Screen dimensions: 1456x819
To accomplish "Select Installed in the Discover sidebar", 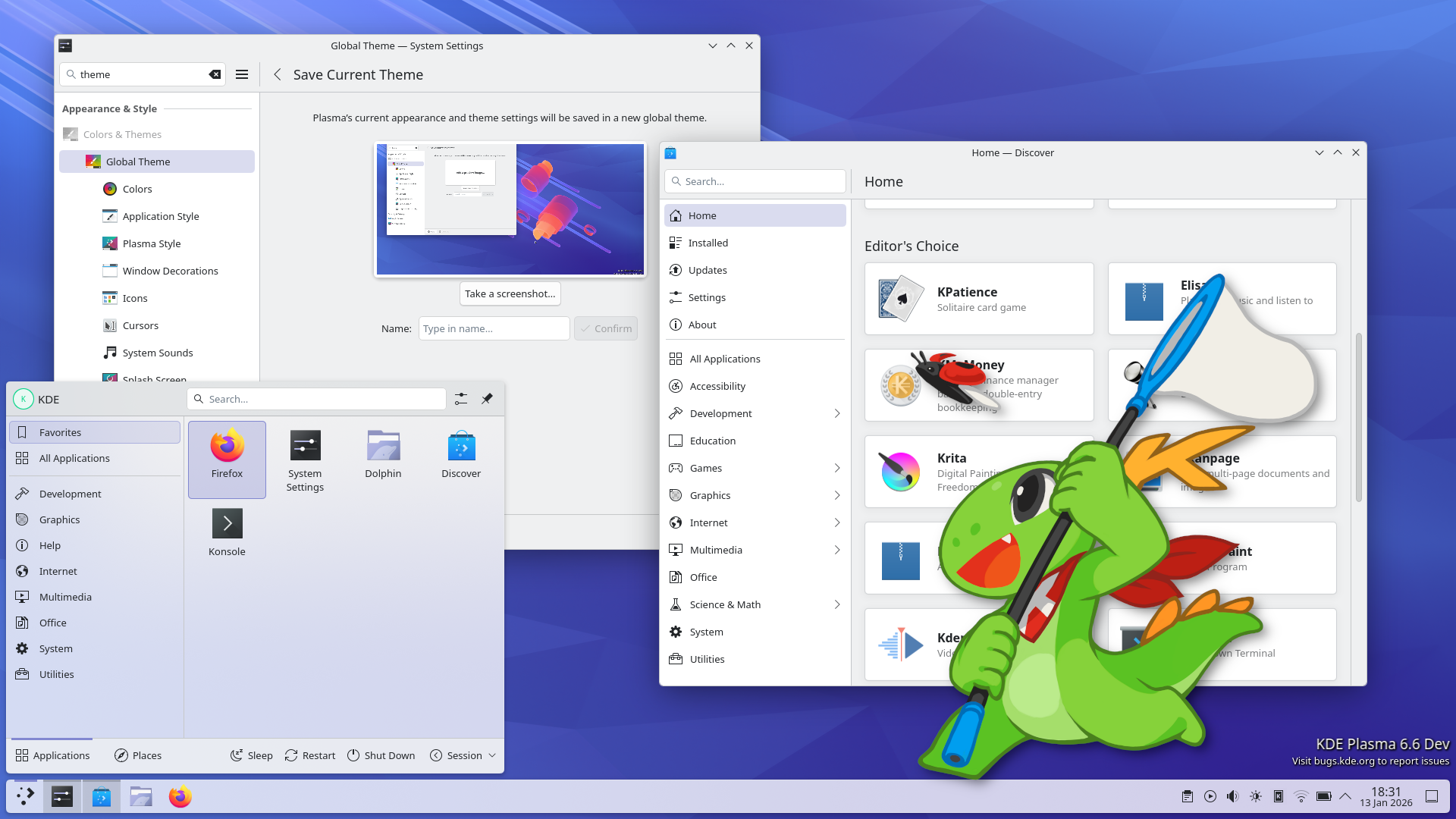I will pyautogui.click(x=708, y=243).
